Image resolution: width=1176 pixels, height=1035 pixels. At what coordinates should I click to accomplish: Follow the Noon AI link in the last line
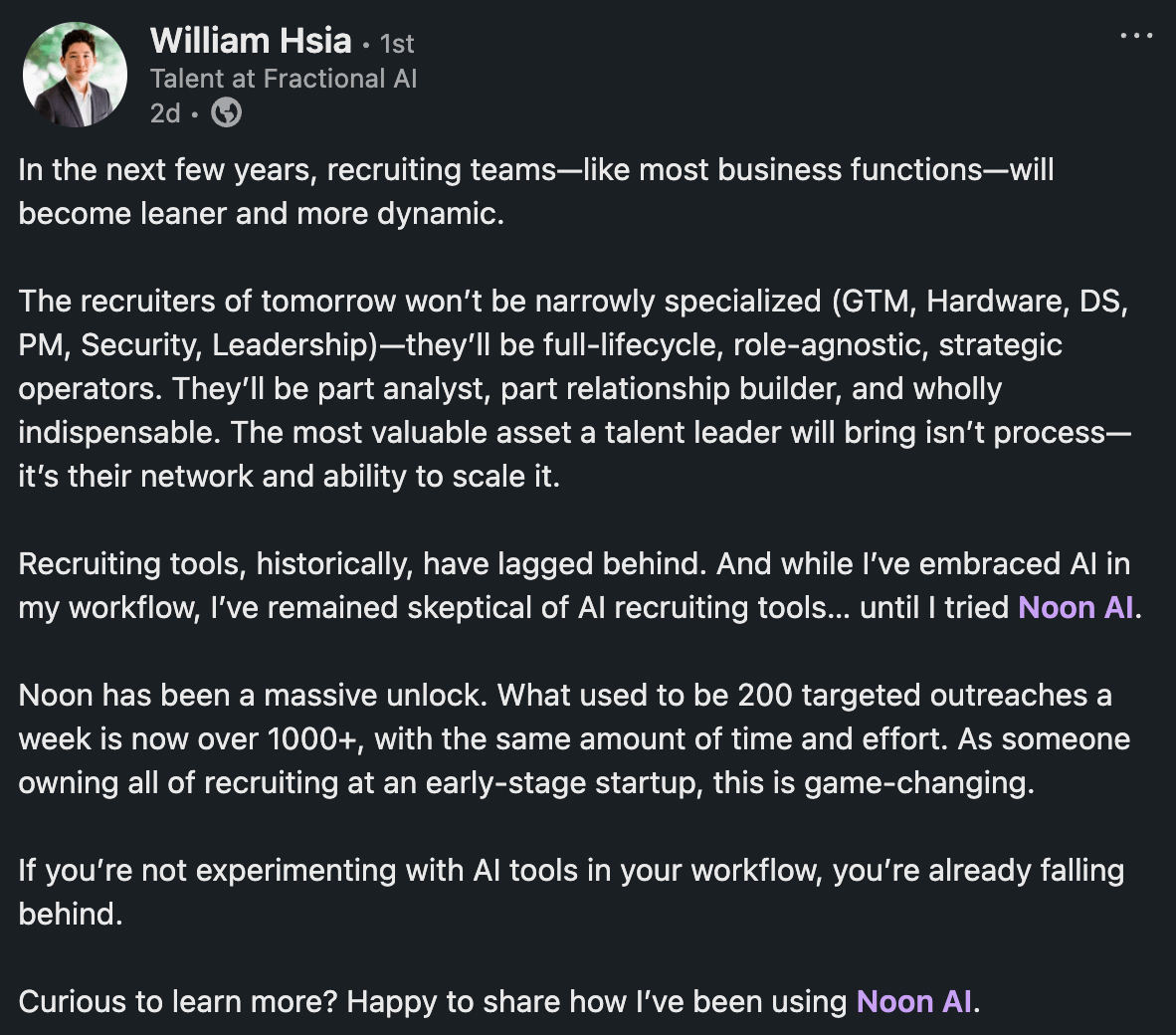point(913,1002)
